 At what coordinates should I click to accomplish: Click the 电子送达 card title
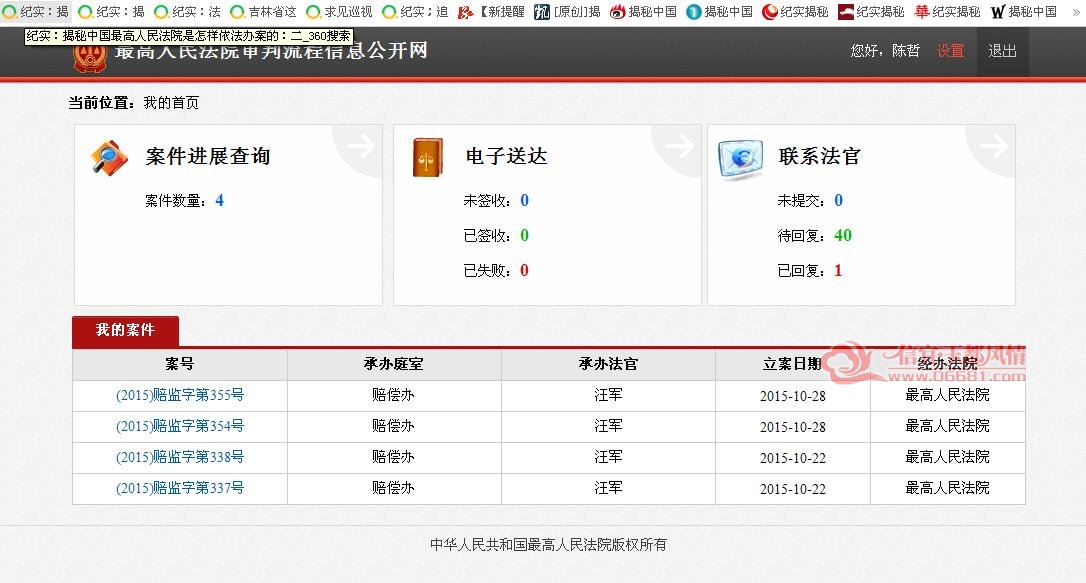pos(506,156)
